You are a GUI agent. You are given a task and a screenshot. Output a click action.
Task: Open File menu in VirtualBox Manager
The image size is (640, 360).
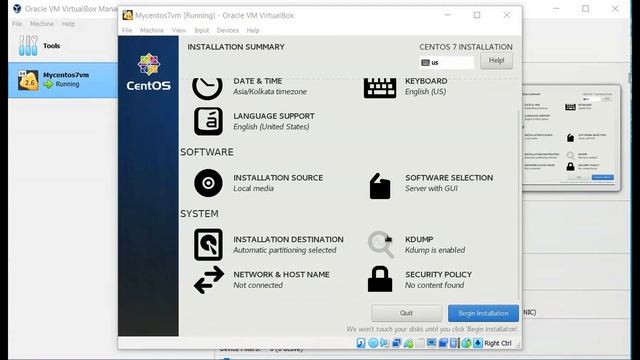[x=17, y=24]
